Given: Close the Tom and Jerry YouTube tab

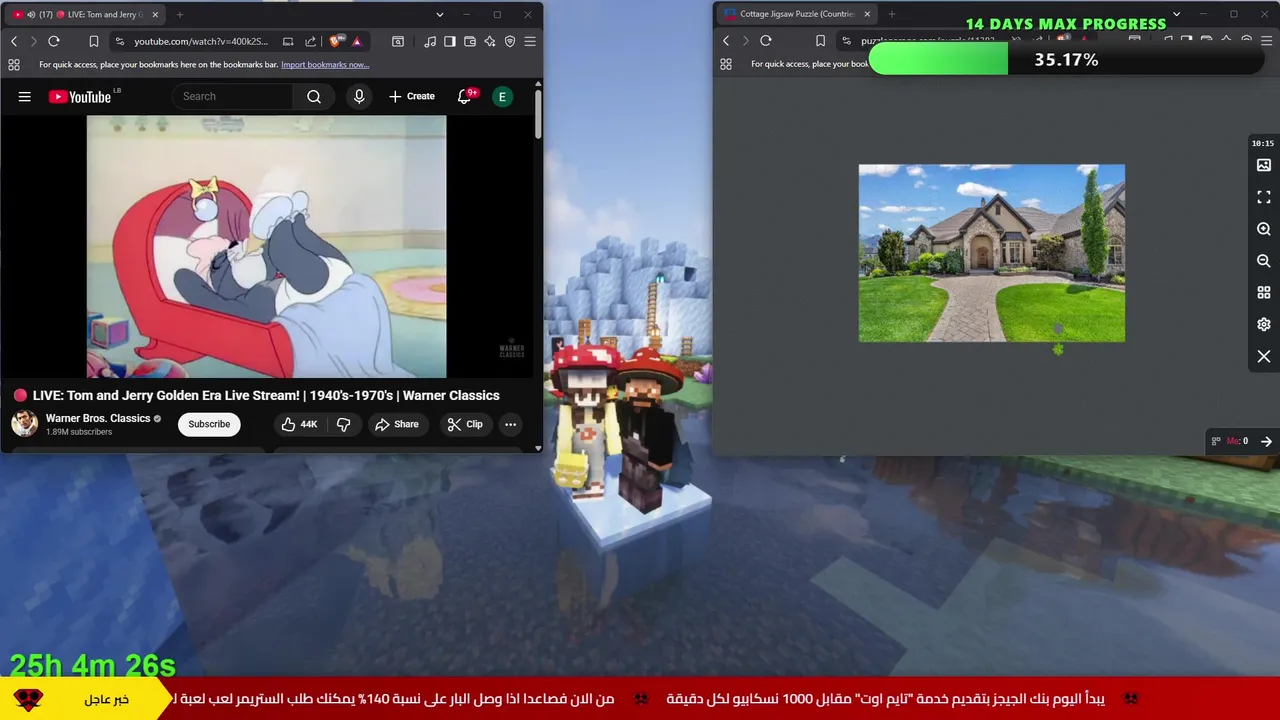Looking at the screenshot, I should point(155,14).
